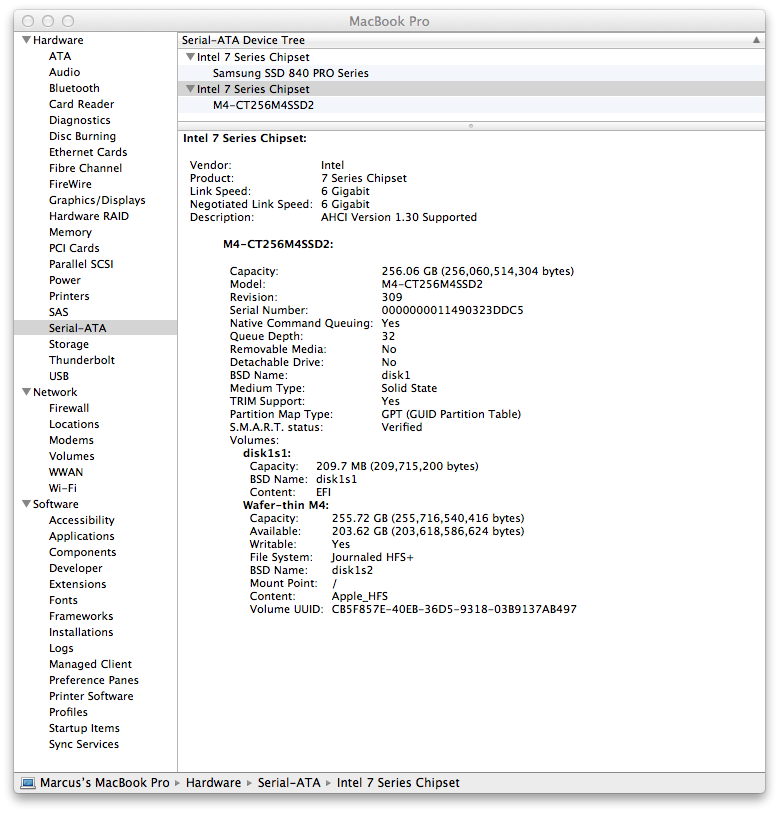Click the pane split divider handle dot
Image resolution: width=779 pixels, height=813 pixels.
click(x=471, y=125)
